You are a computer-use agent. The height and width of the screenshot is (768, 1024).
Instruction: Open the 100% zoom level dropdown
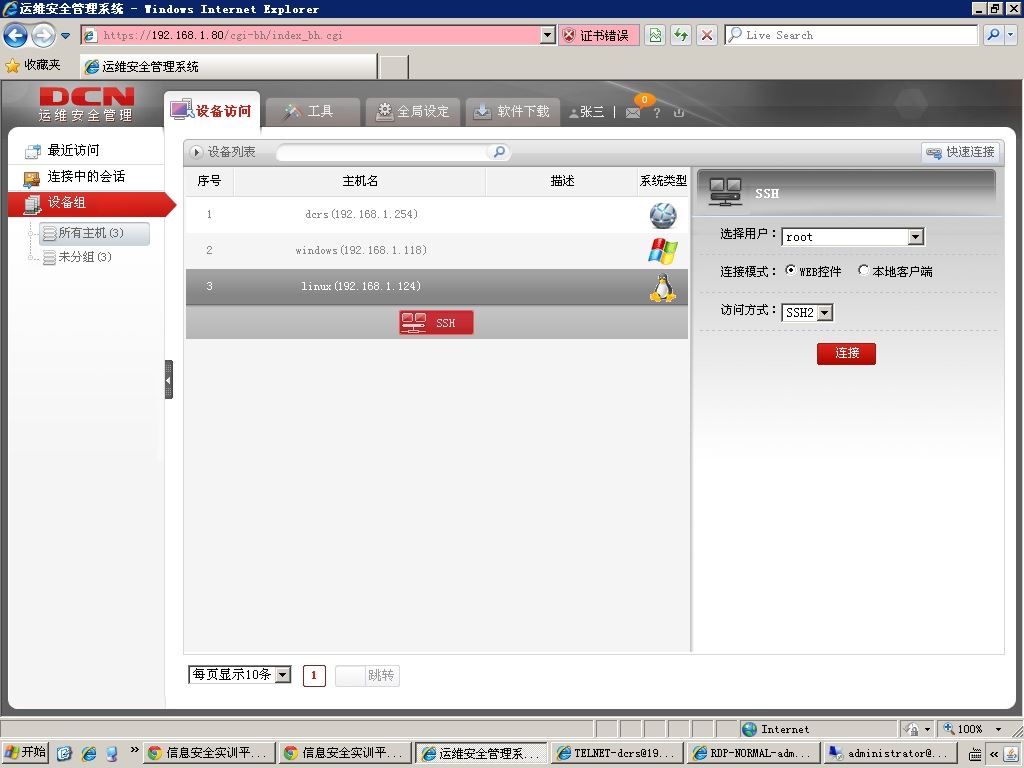998,729
